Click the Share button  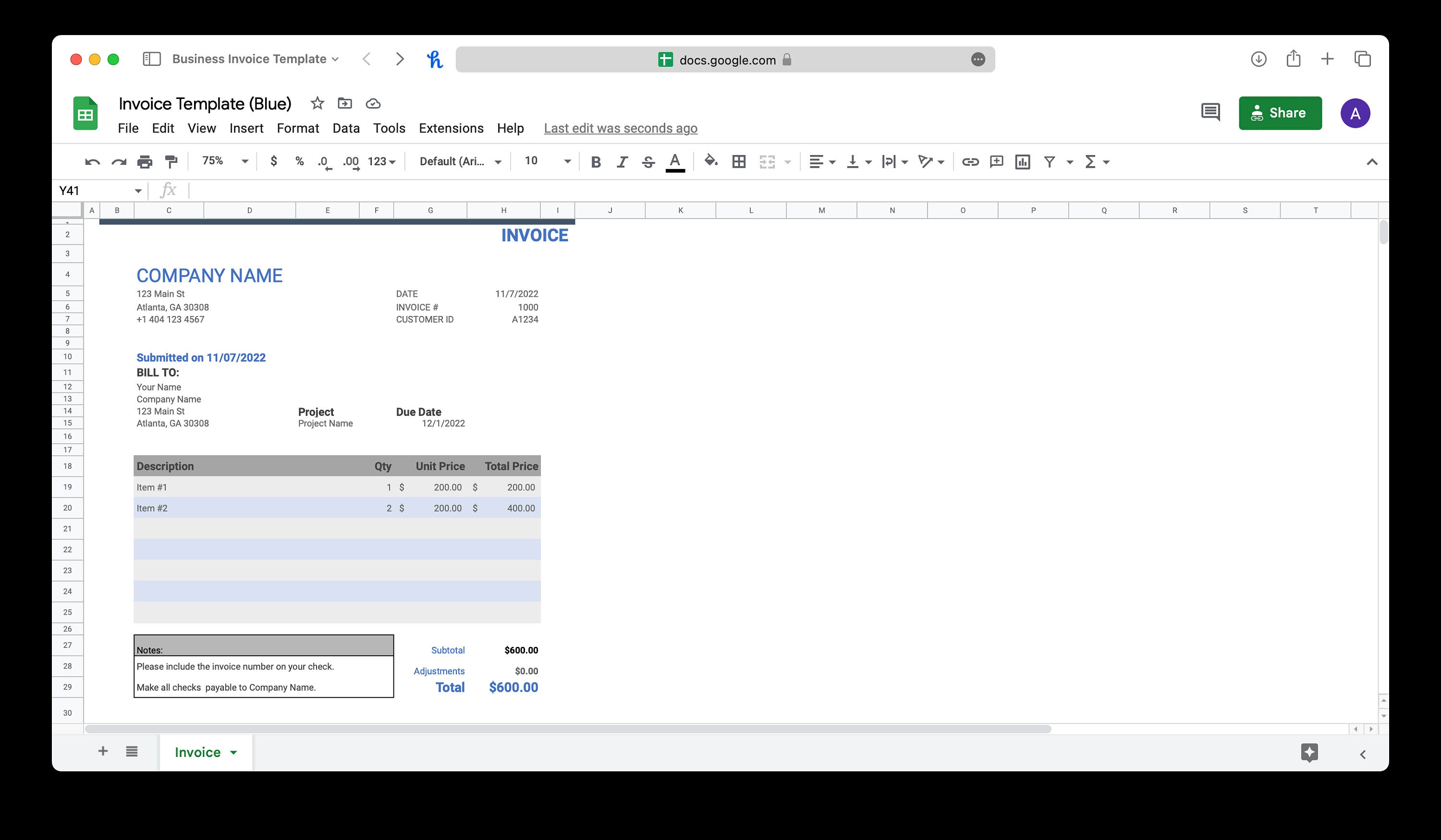coord(1280,113)
